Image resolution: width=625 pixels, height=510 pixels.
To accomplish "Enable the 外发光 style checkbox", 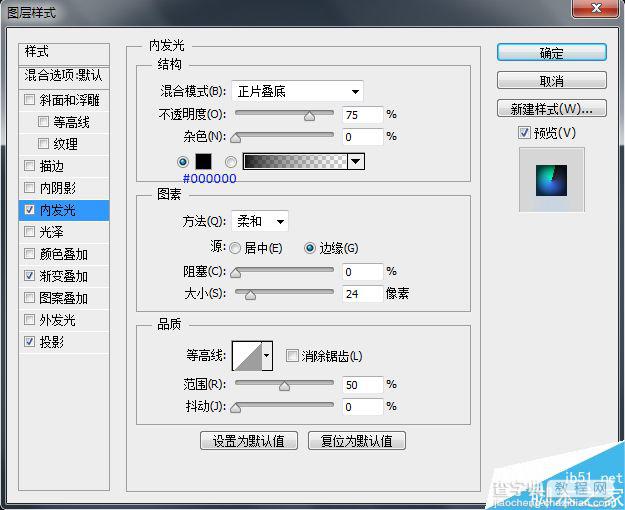I will (29, 319).
